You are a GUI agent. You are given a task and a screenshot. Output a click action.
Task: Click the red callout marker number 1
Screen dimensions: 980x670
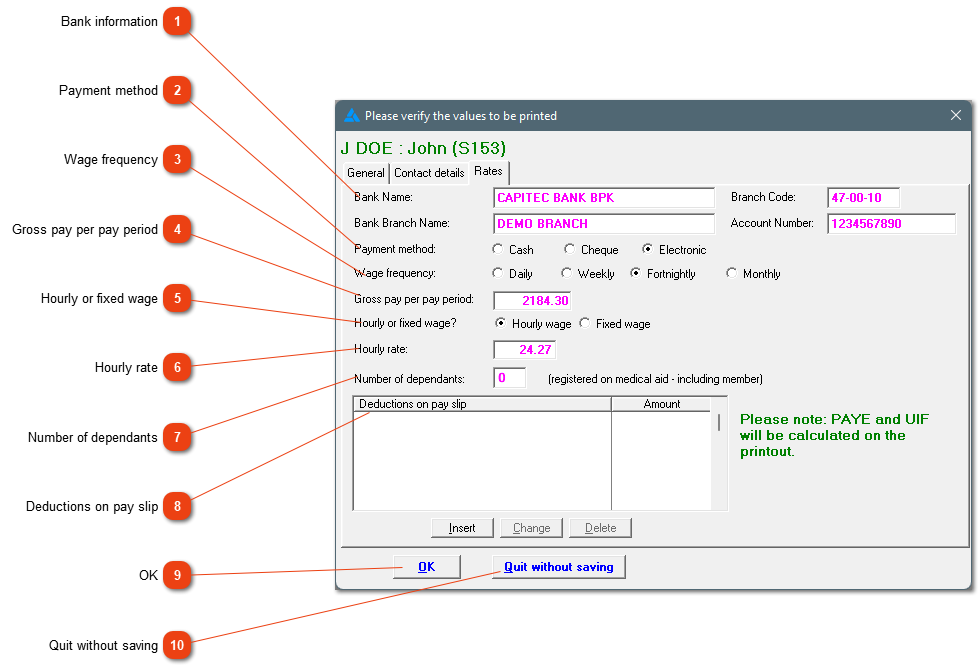point(178,22)
